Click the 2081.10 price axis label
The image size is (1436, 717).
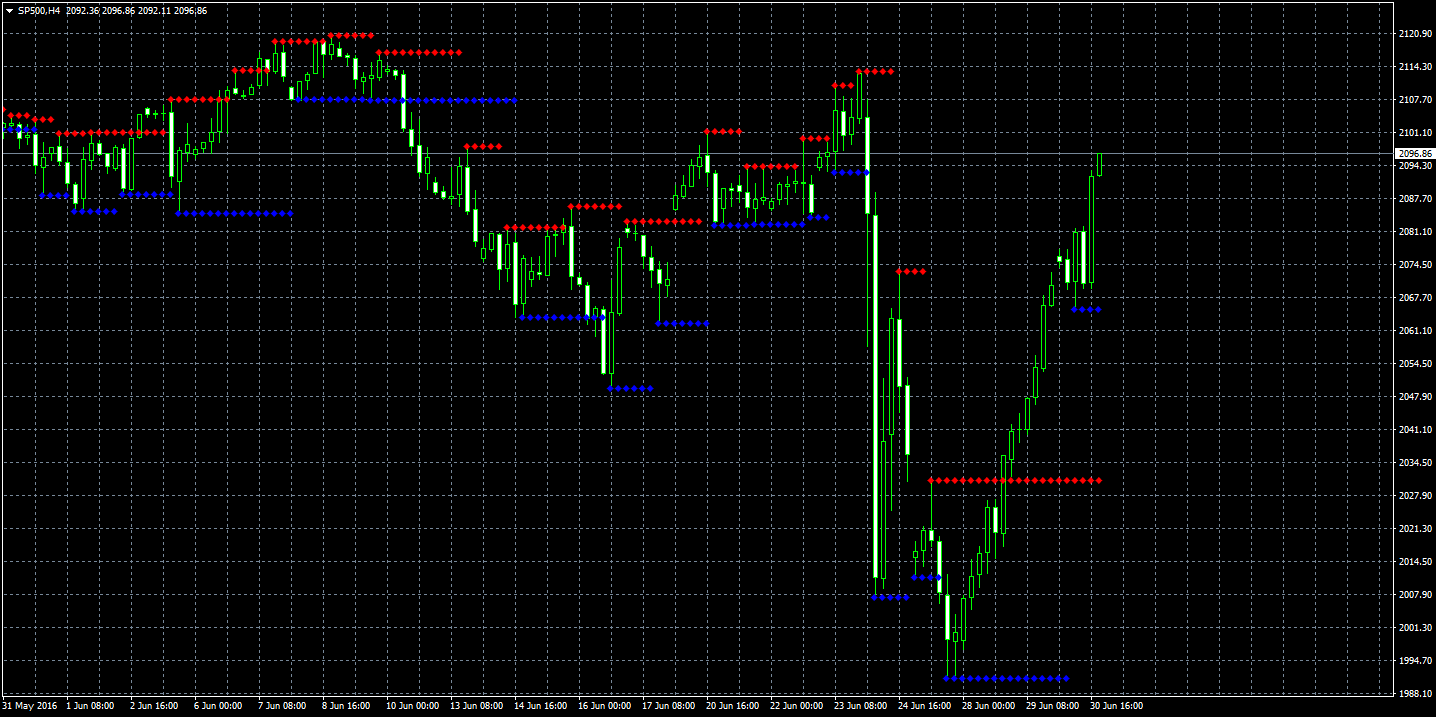(x=1416, y=232)
